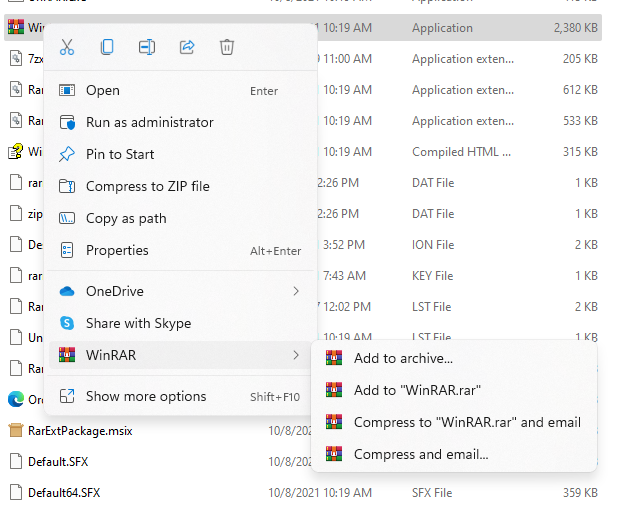Choose Compress to ZIP file
The height and width of the screenshot is (514, 618).
point(181,186)
